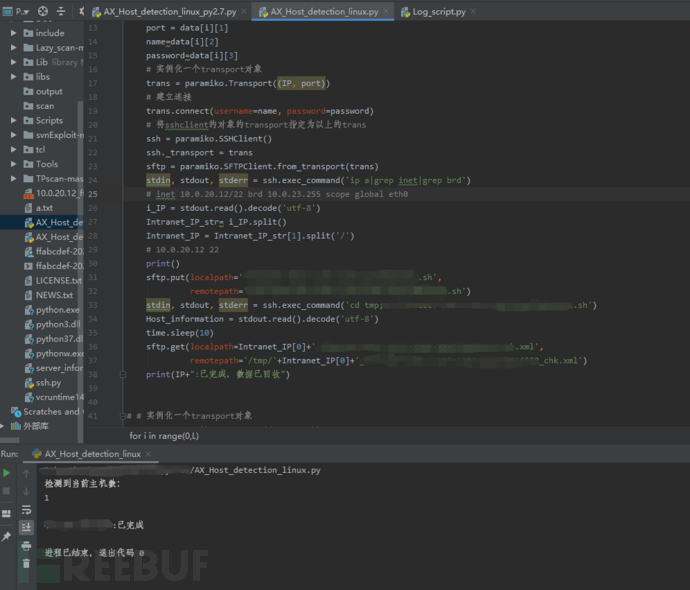Toggle scroll-to-end in the Run console

[26, 526]
